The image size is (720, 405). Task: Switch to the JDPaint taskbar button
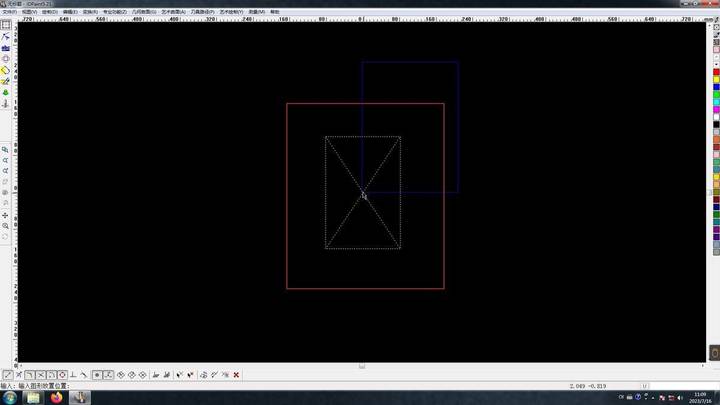80,398
